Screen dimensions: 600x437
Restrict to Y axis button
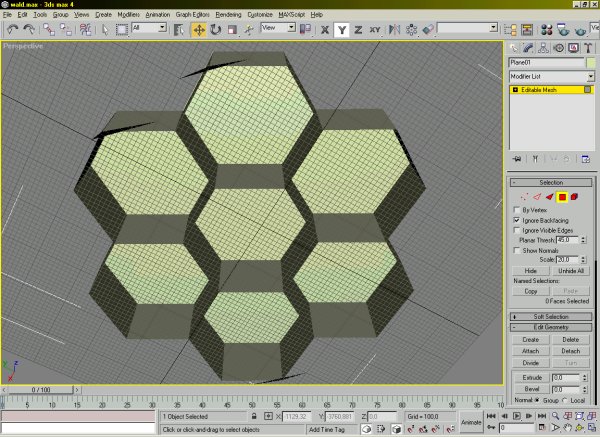pyautogui.click(x=341, y=29)
